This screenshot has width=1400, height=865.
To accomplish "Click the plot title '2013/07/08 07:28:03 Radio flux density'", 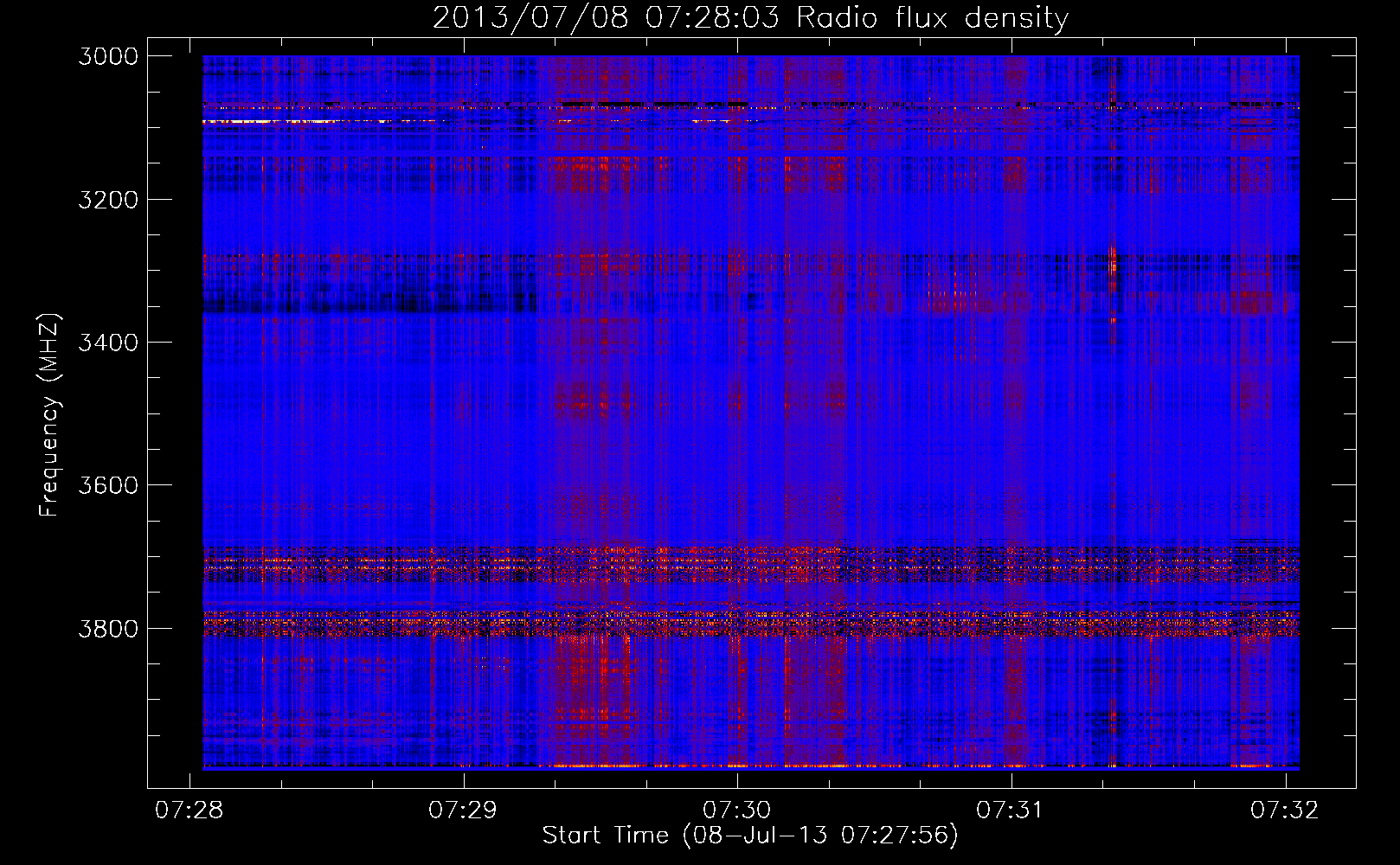I will 750,18.
